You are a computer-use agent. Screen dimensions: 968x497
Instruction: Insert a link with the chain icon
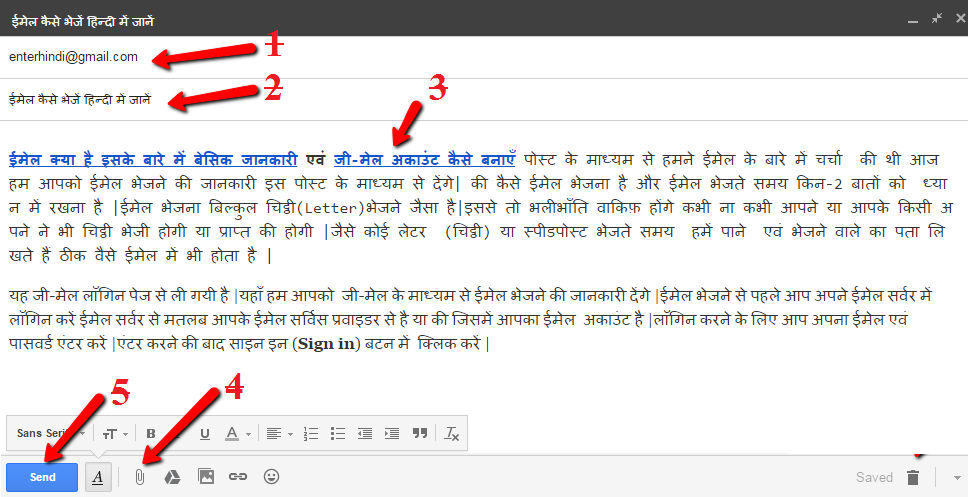pos(238,477)
